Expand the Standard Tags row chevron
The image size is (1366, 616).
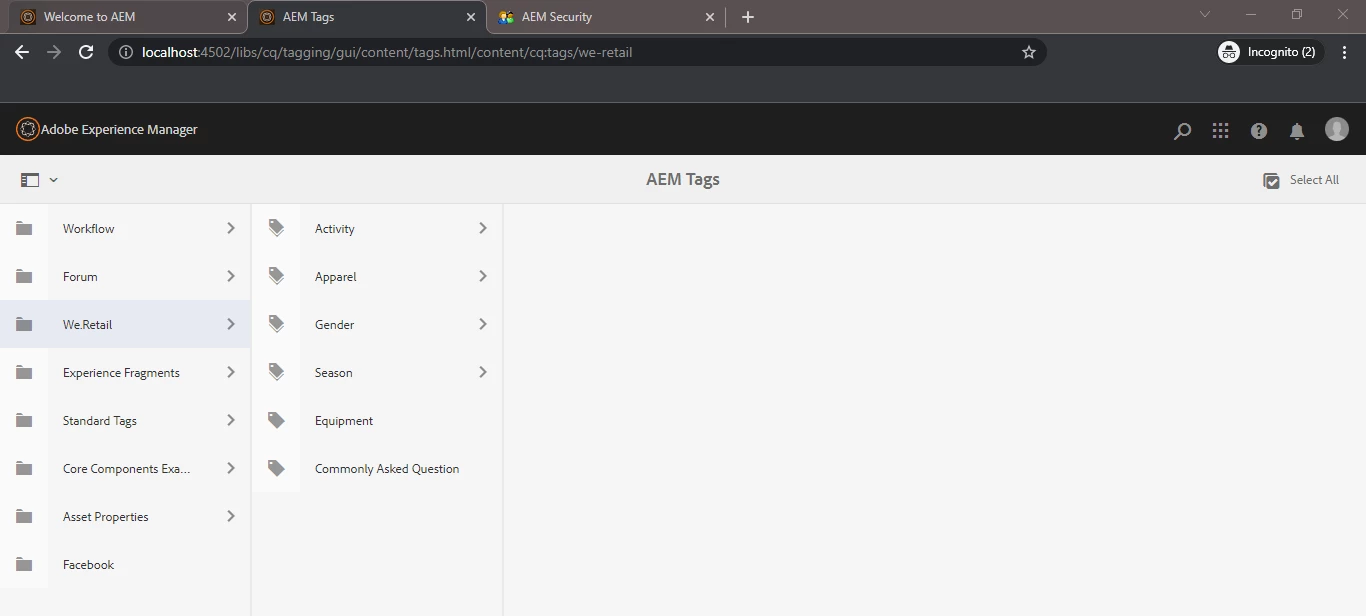point(231,420)
